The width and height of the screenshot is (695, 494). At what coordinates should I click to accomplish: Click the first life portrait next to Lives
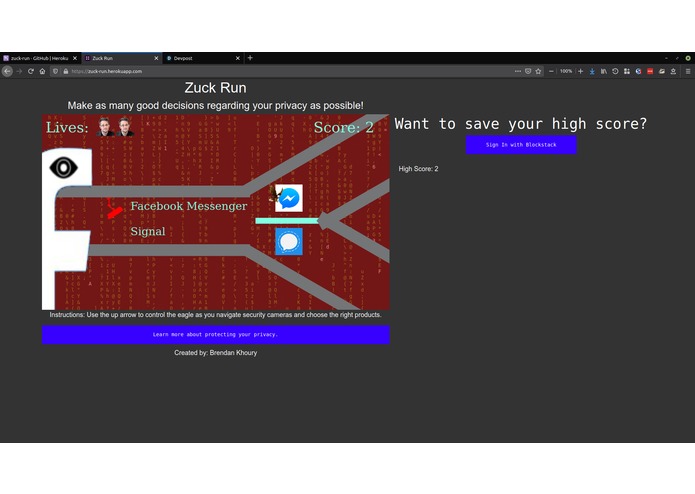105,127
